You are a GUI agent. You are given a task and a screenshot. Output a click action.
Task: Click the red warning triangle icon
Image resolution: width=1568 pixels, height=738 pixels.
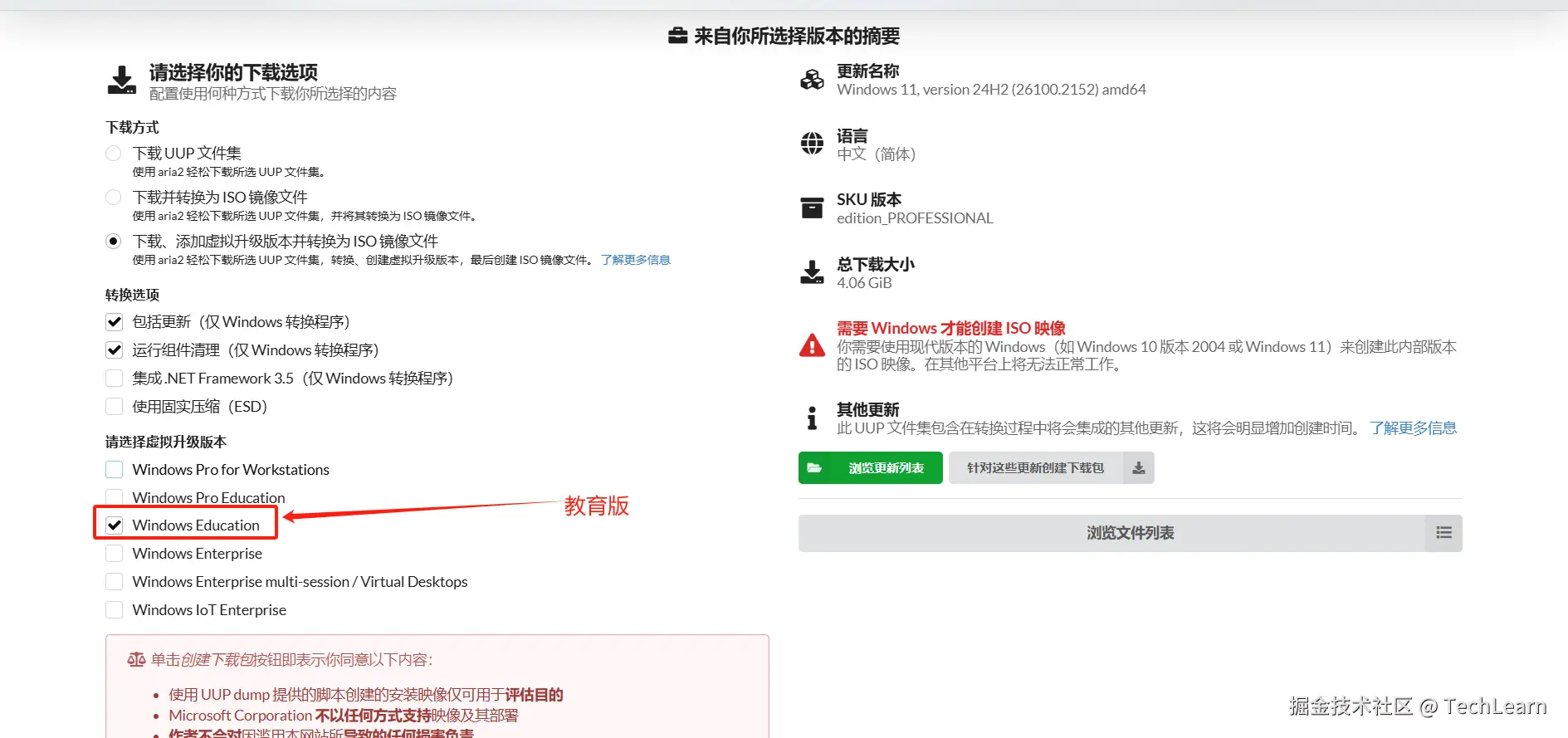812,345
